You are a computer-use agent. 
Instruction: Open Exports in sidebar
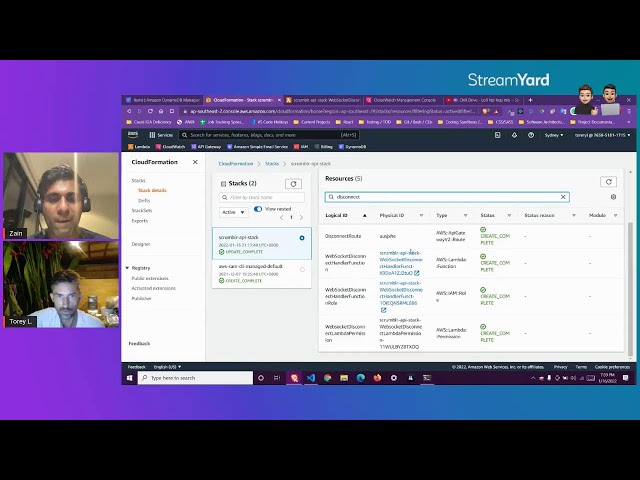[140, 221]
